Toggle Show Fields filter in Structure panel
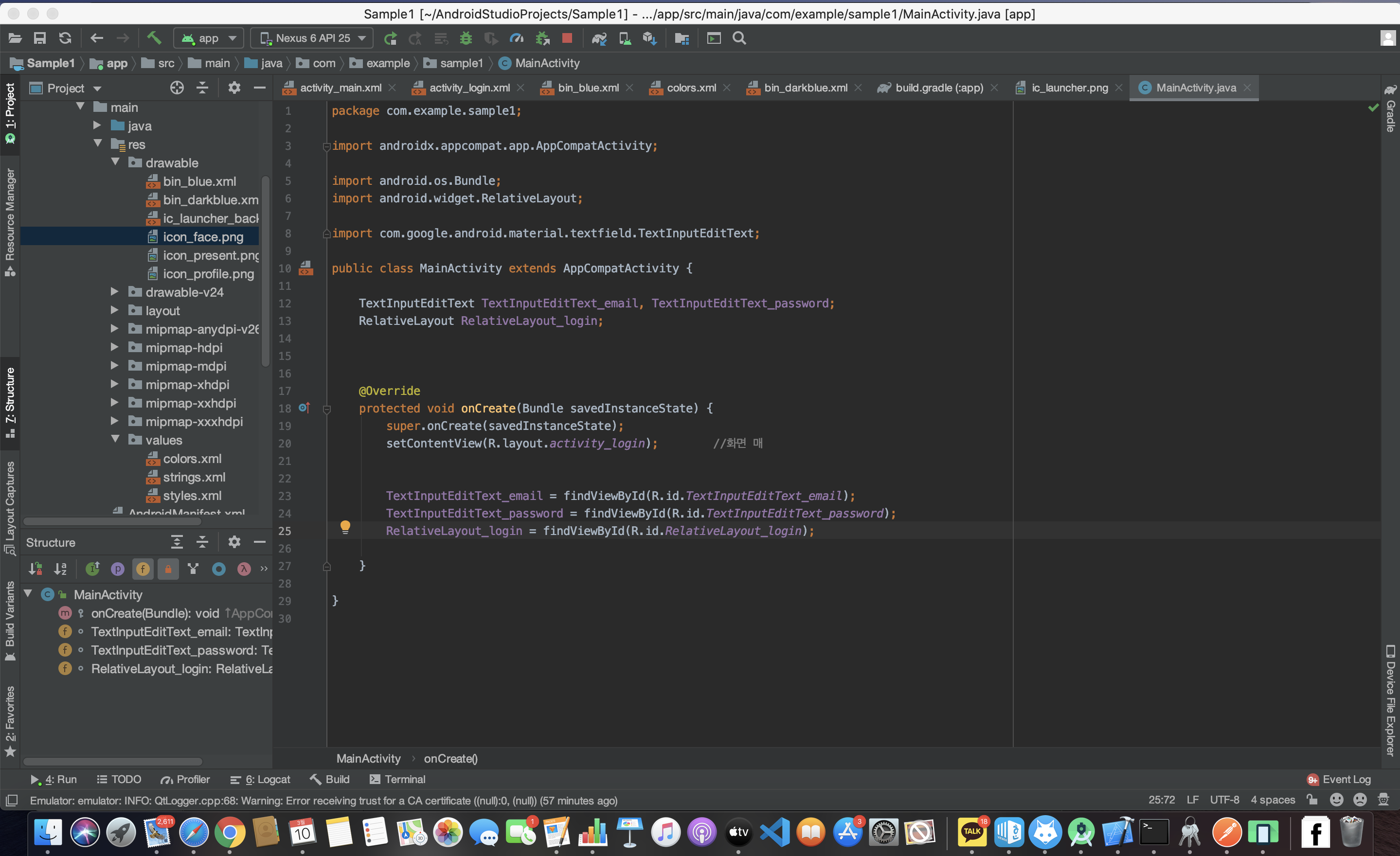Image resolution: width=1400 pixels, height=856 pixels. 143,569
